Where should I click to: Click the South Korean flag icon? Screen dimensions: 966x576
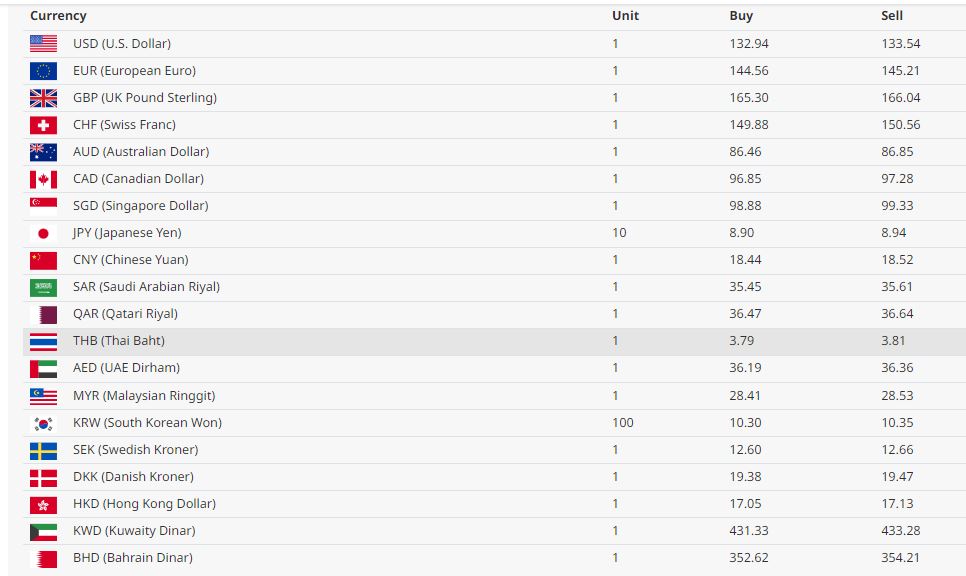(x=43, y=423)
